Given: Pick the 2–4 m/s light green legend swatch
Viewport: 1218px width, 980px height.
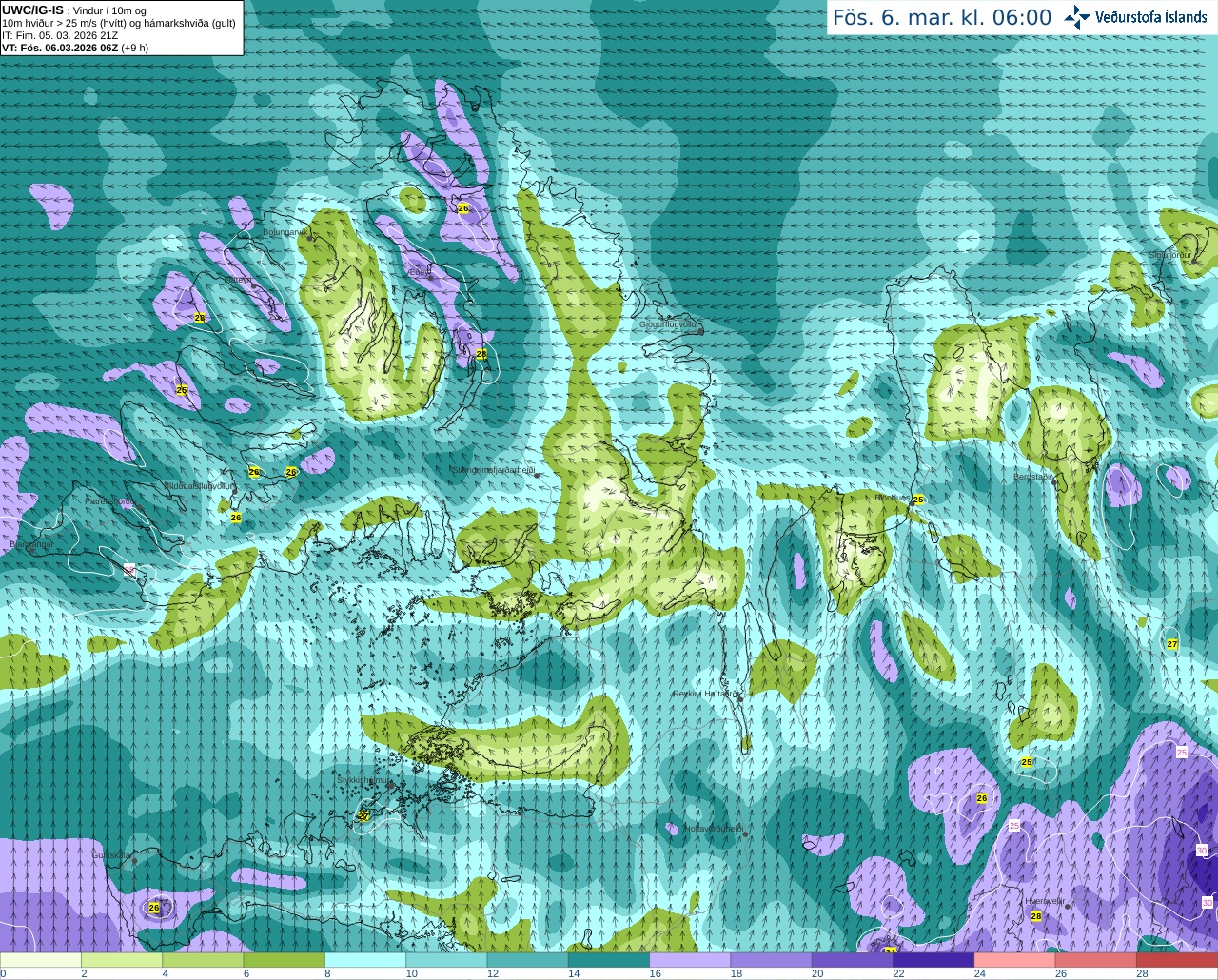Looking at the screenshot, I should (122, 960).
